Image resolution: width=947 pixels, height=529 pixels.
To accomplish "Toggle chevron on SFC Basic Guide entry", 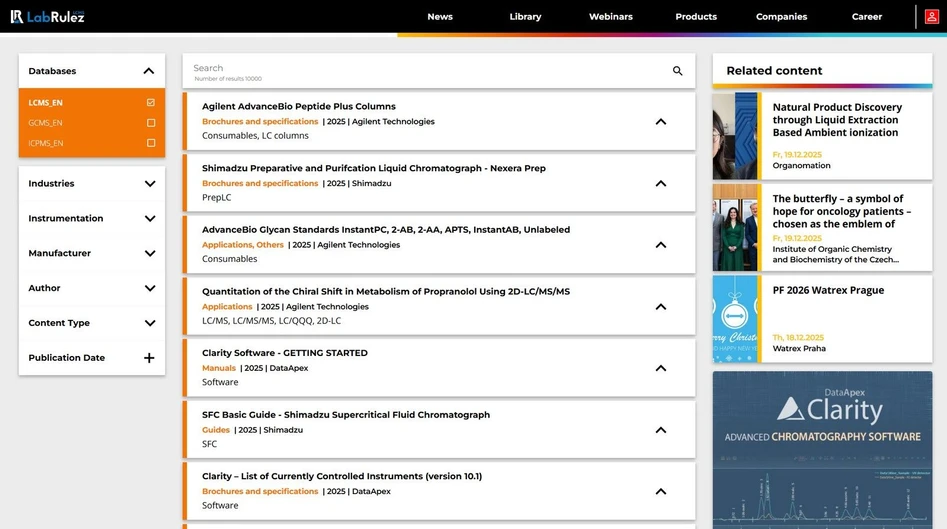I will 660,430.
